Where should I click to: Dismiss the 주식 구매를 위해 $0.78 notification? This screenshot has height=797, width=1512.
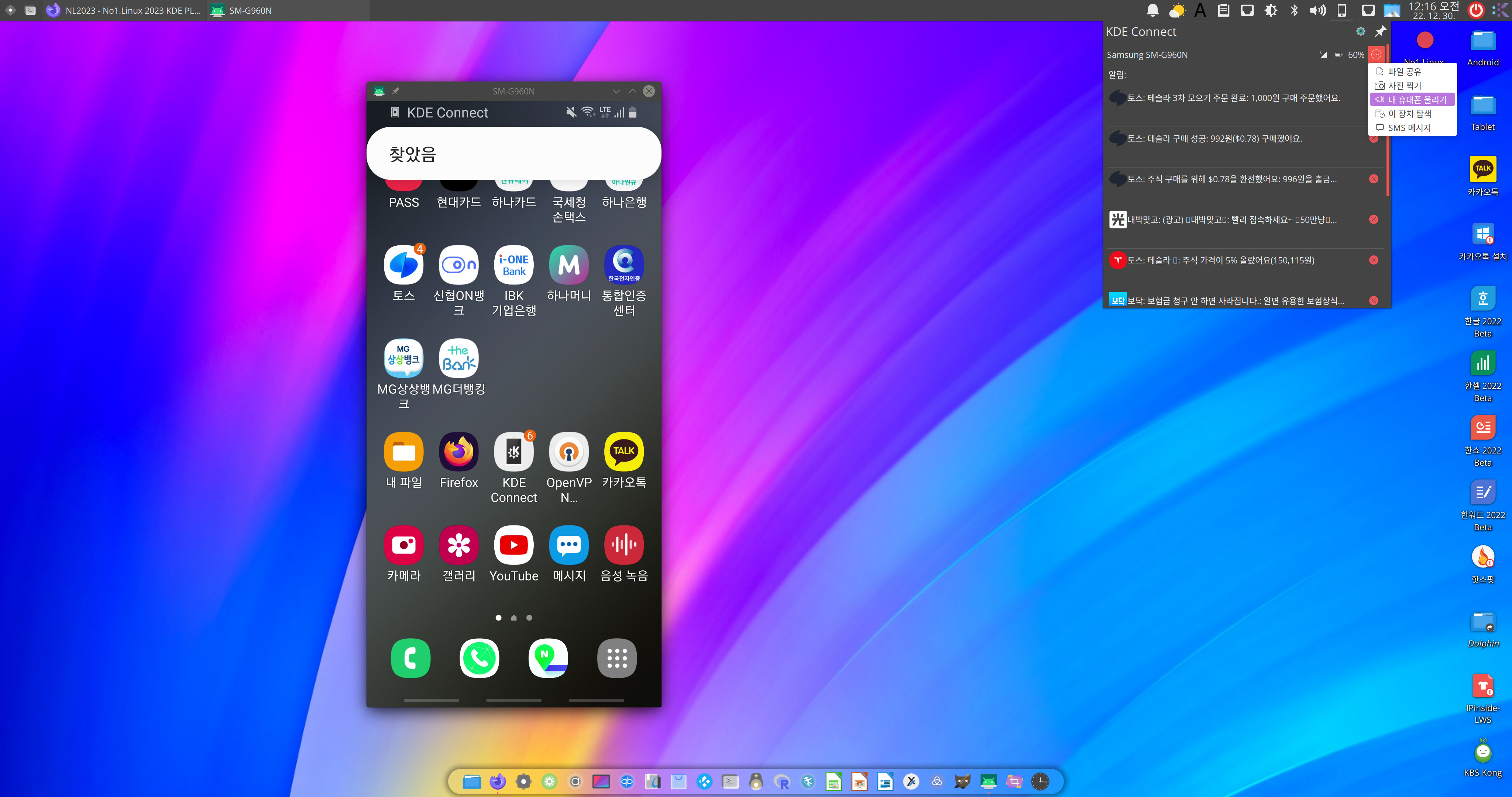click(1374, 179)
